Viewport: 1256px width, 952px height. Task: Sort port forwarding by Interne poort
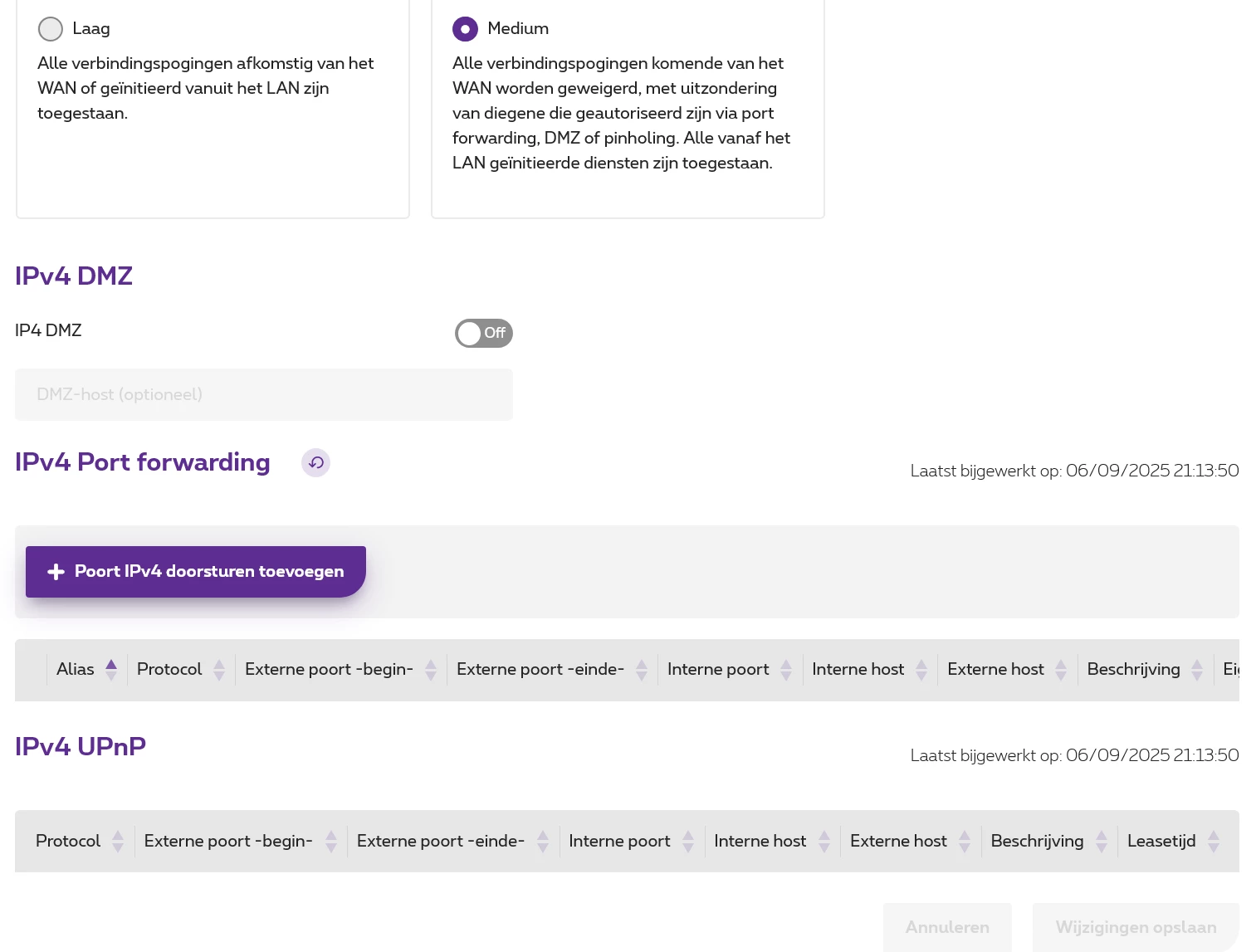[786, 670]
